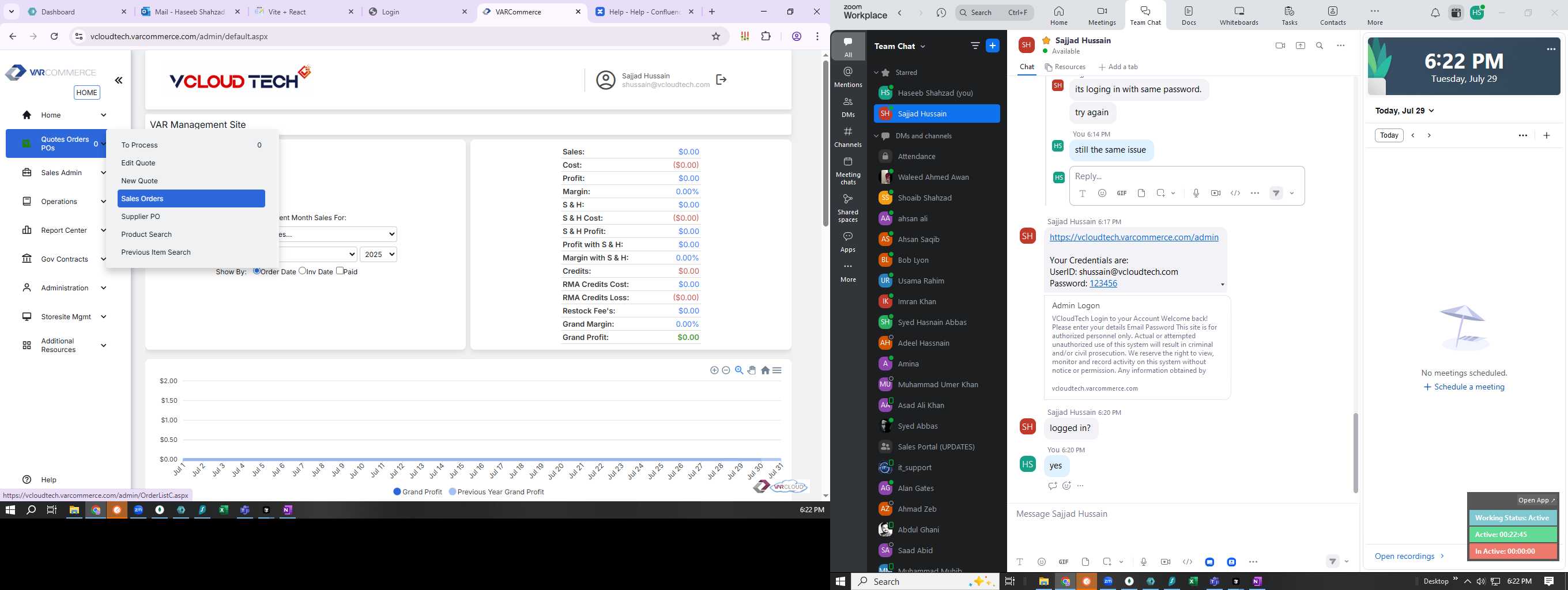Expand the Administration menu

[64, 288]
